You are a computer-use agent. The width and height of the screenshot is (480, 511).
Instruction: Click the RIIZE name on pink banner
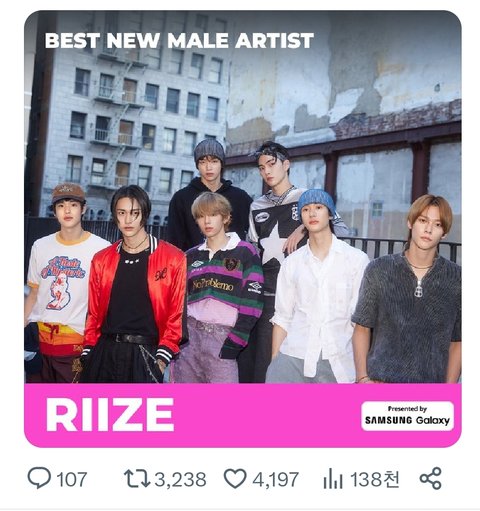tap(110, 415)
